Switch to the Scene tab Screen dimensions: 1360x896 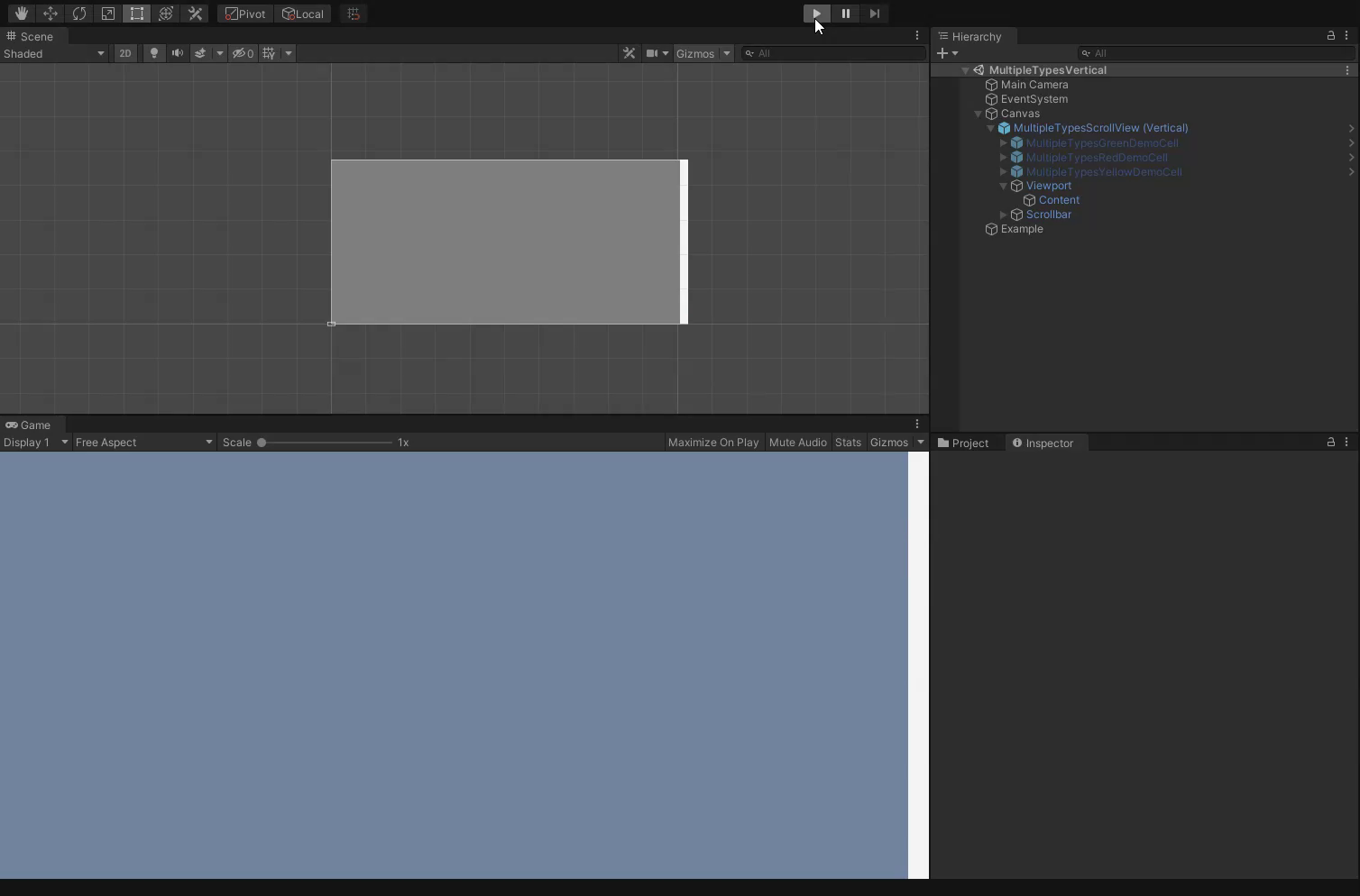(30, 36)
